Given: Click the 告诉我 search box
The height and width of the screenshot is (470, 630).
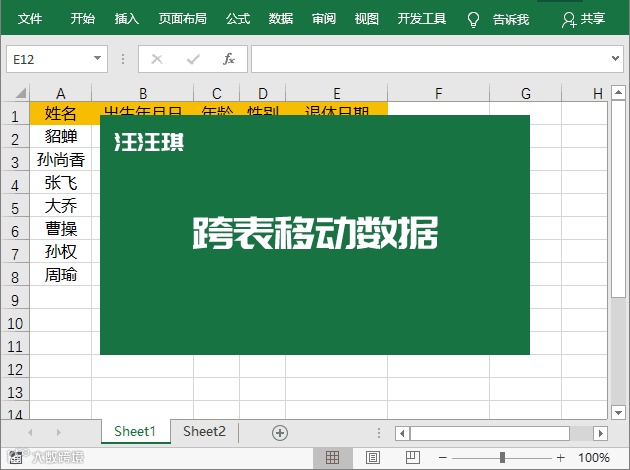Looking at the screenshot, I should coord(511,19).
